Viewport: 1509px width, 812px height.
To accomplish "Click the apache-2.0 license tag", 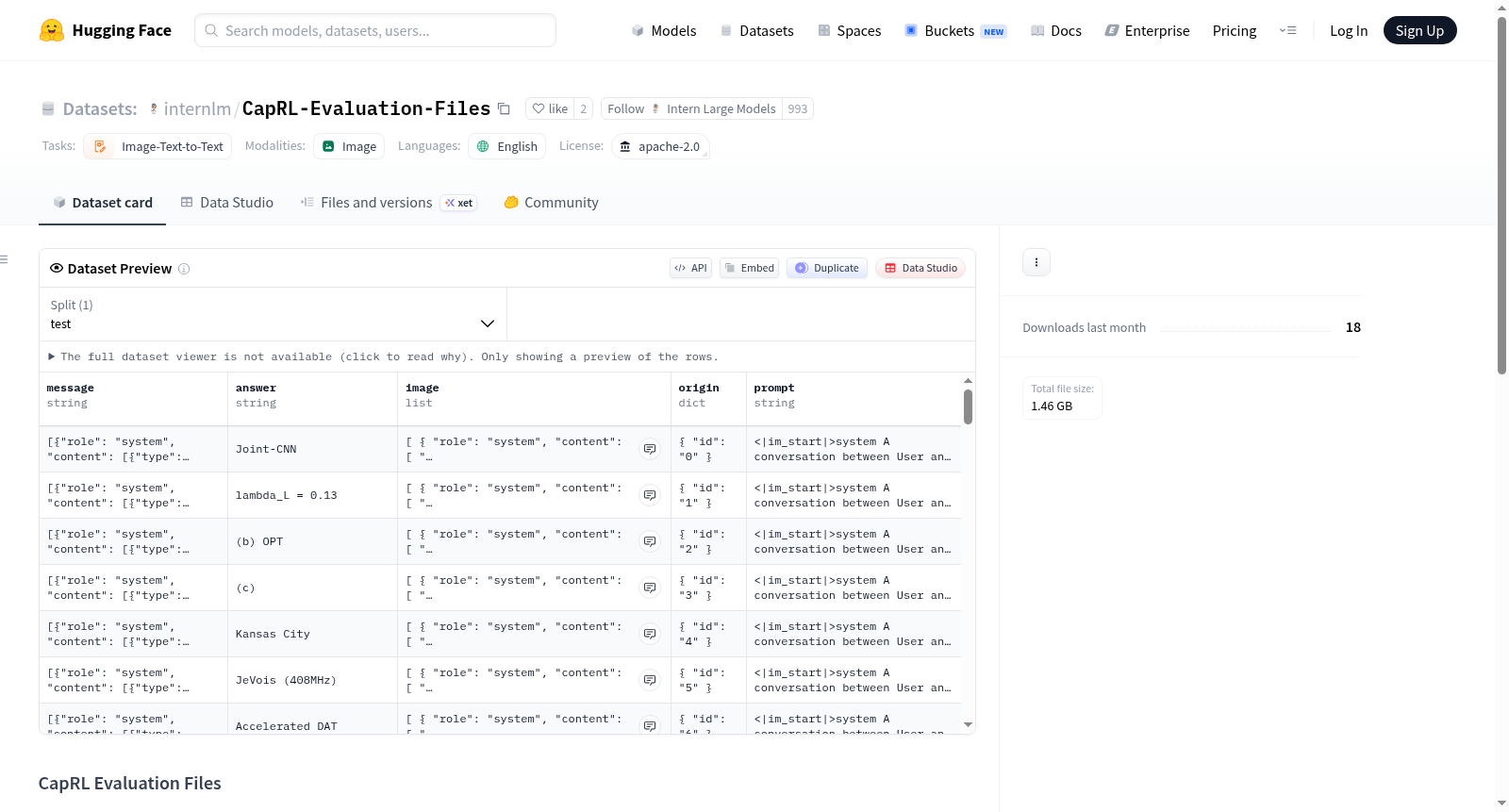I will [x=660, y=146].
